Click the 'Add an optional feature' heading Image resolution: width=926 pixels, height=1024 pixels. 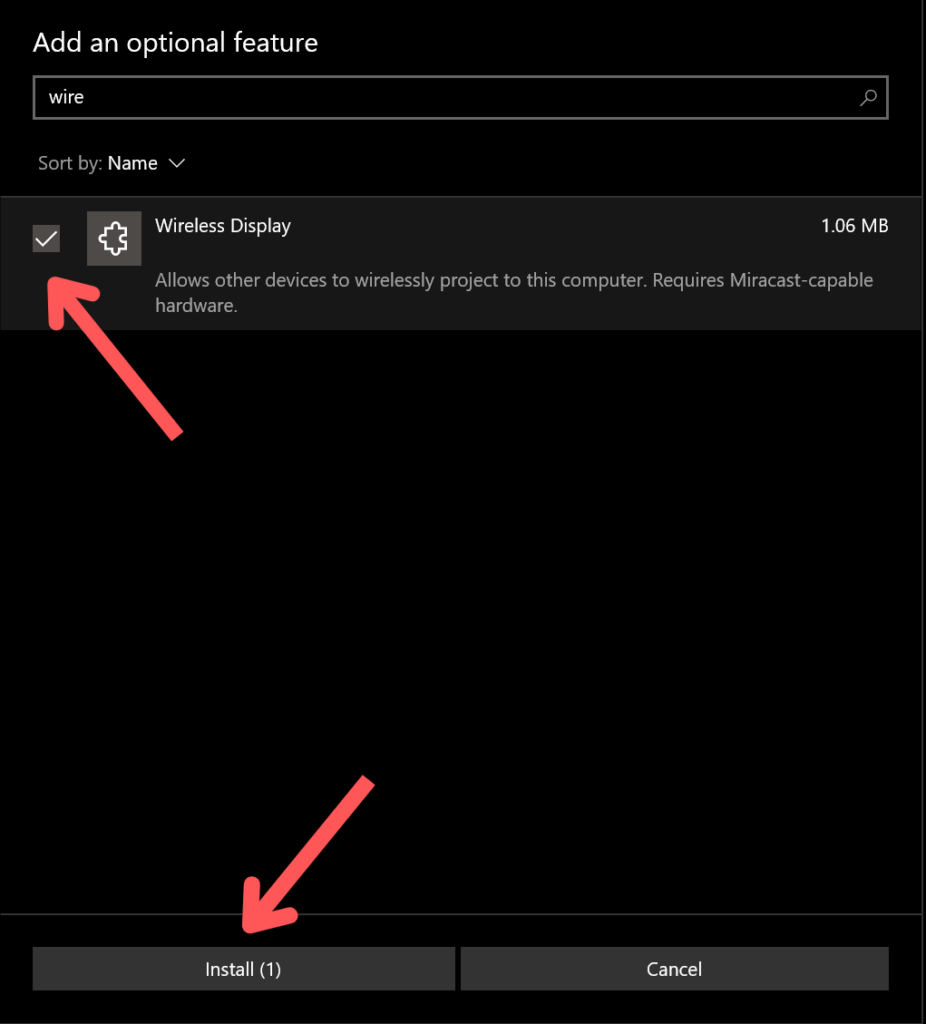[175, 43]
